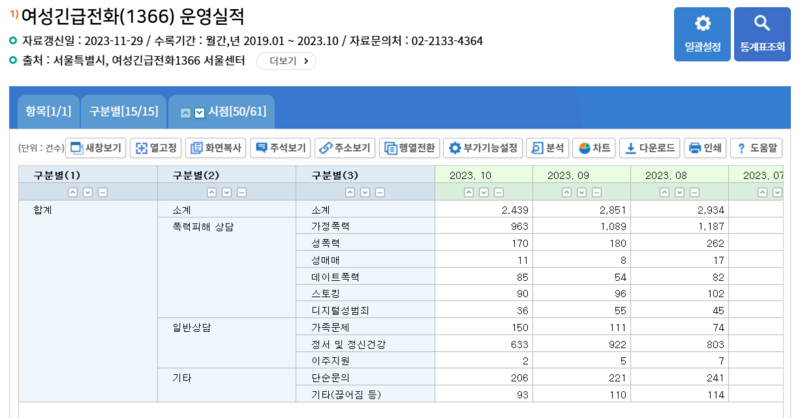The image size is (800, 418).
Task: Select the 구분별[15/15] tab
Action: pyautogui.click(x=123, y=112)
